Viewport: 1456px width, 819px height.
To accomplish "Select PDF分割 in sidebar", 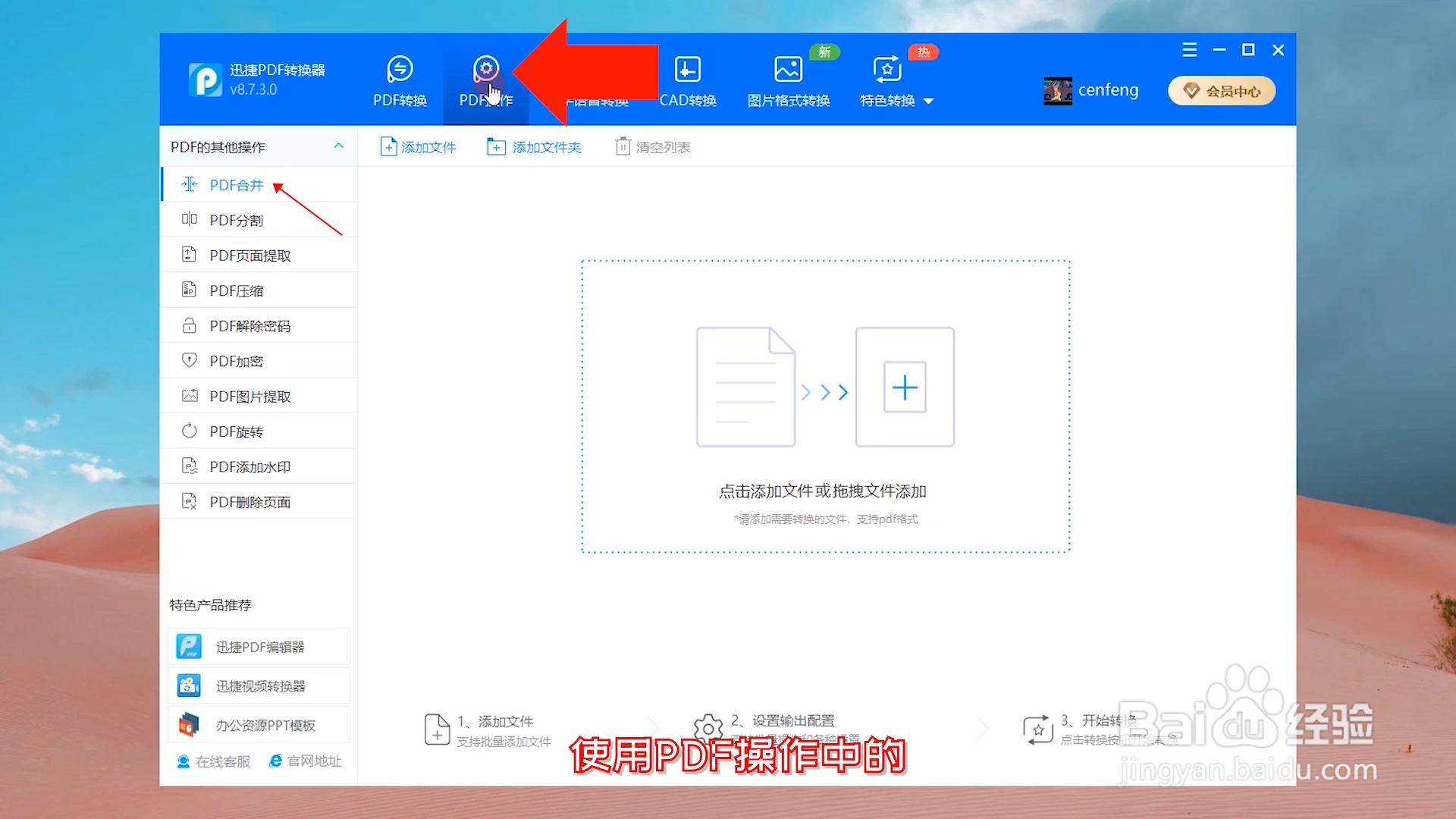I will click(x=237, y=221).
